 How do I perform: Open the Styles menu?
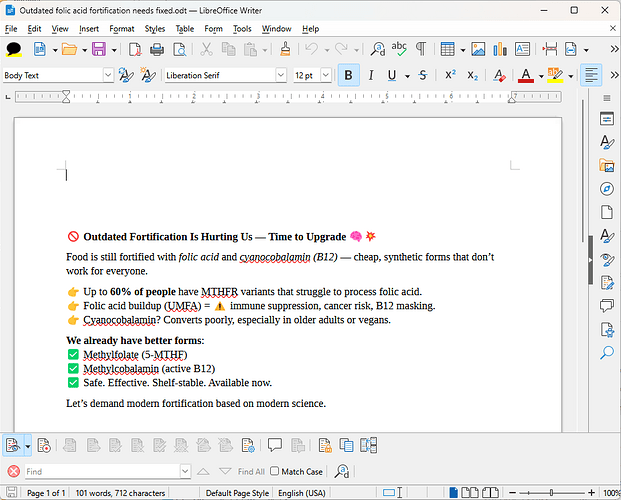[x=154, y=29]
